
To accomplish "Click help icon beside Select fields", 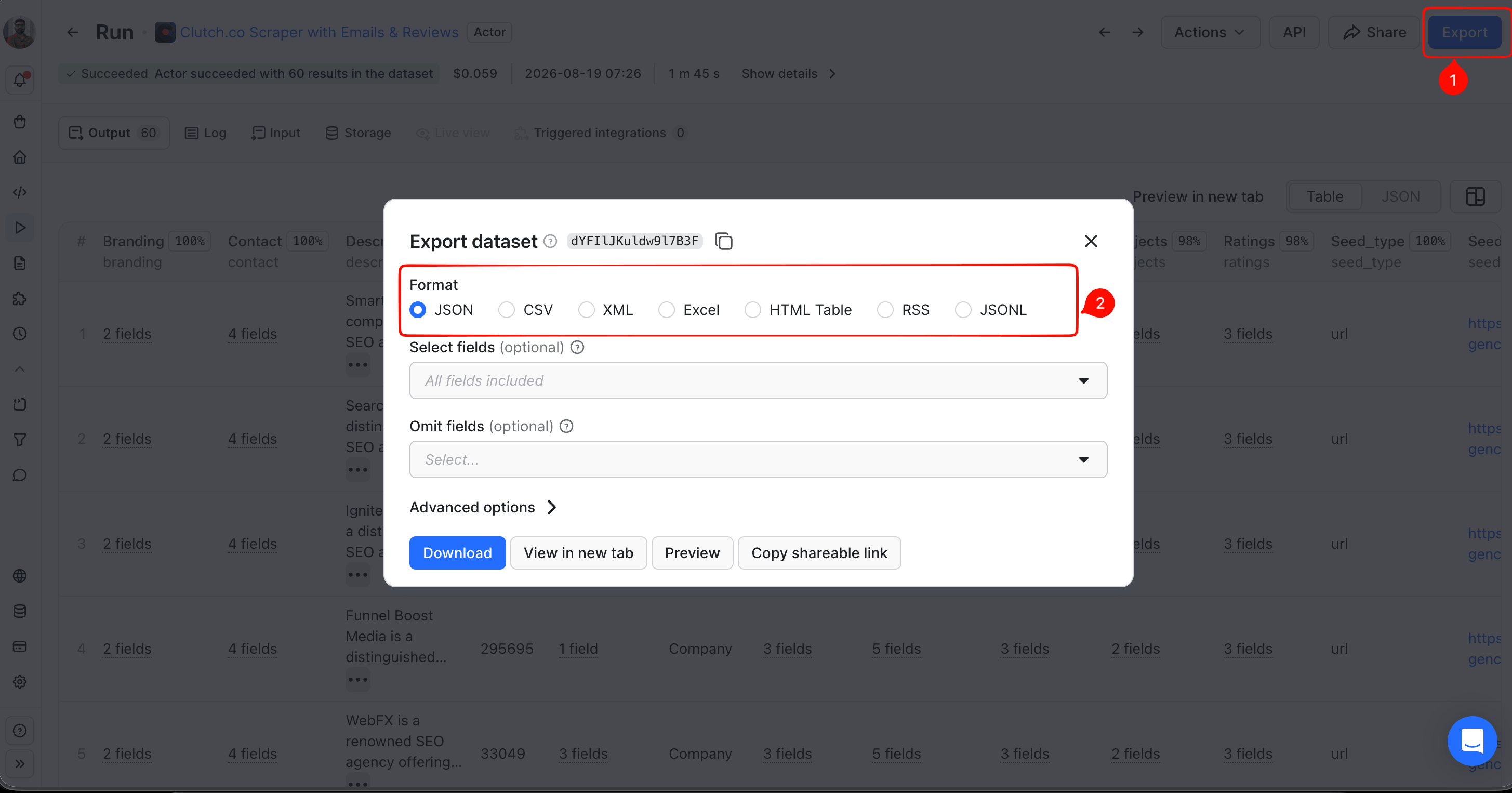I will [577, 348].
